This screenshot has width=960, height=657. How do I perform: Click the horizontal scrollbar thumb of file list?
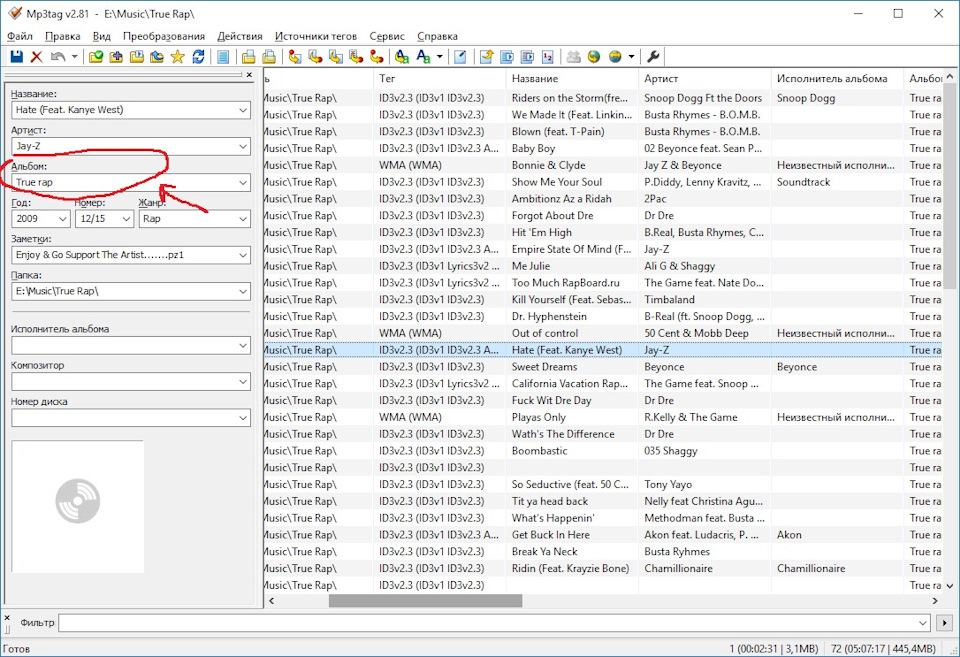426,601
